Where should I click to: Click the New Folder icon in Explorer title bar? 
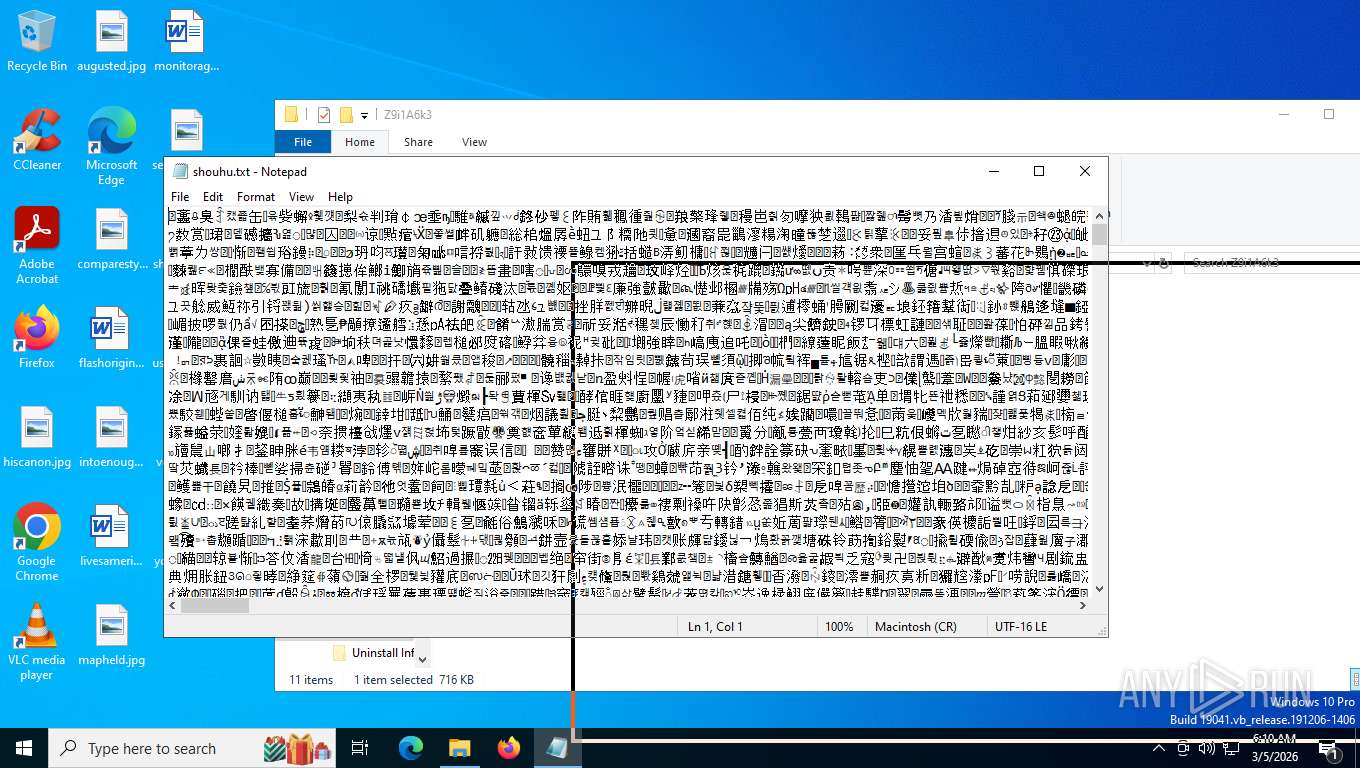[346, 115]
